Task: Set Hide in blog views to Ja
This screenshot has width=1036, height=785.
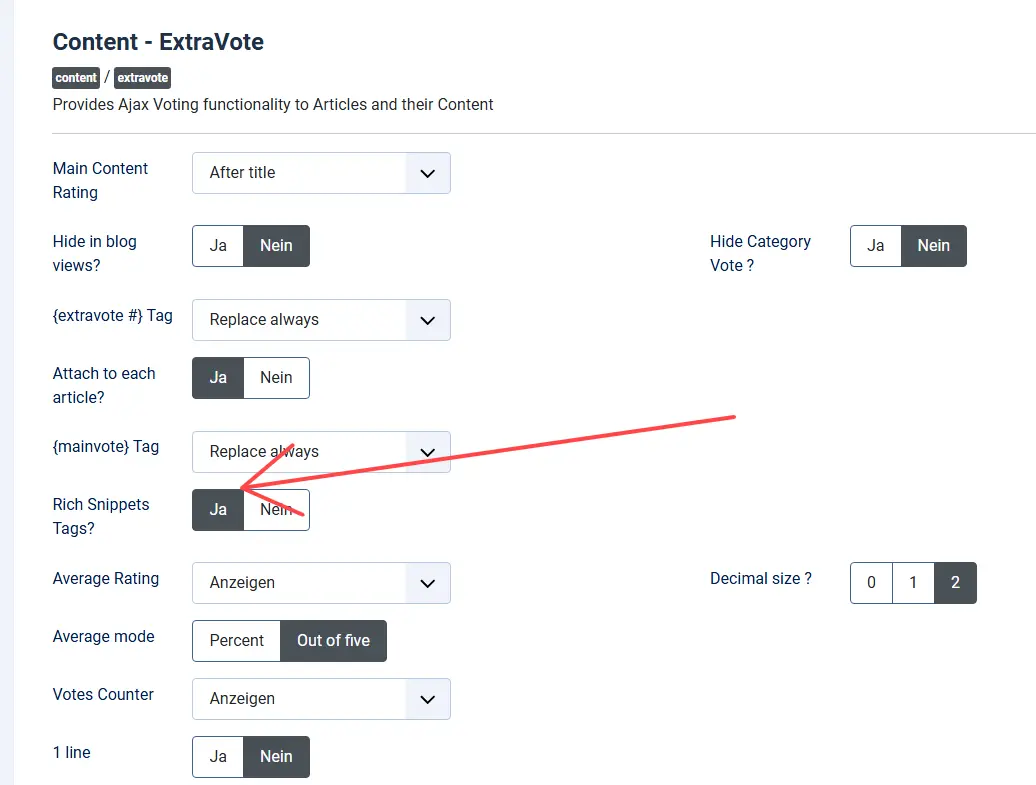Action: pos(218,246)
